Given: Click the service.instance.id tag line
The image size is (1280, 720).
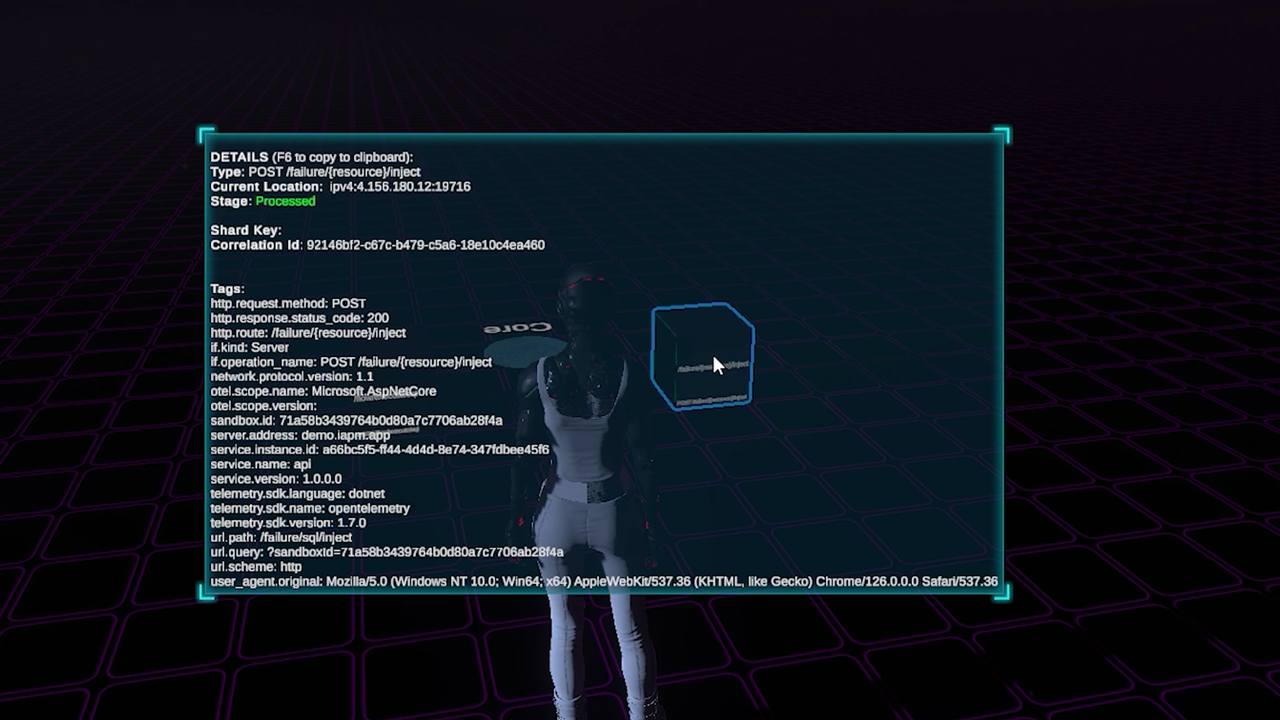Looking at the screenshot, I should (x=379, y=450).
